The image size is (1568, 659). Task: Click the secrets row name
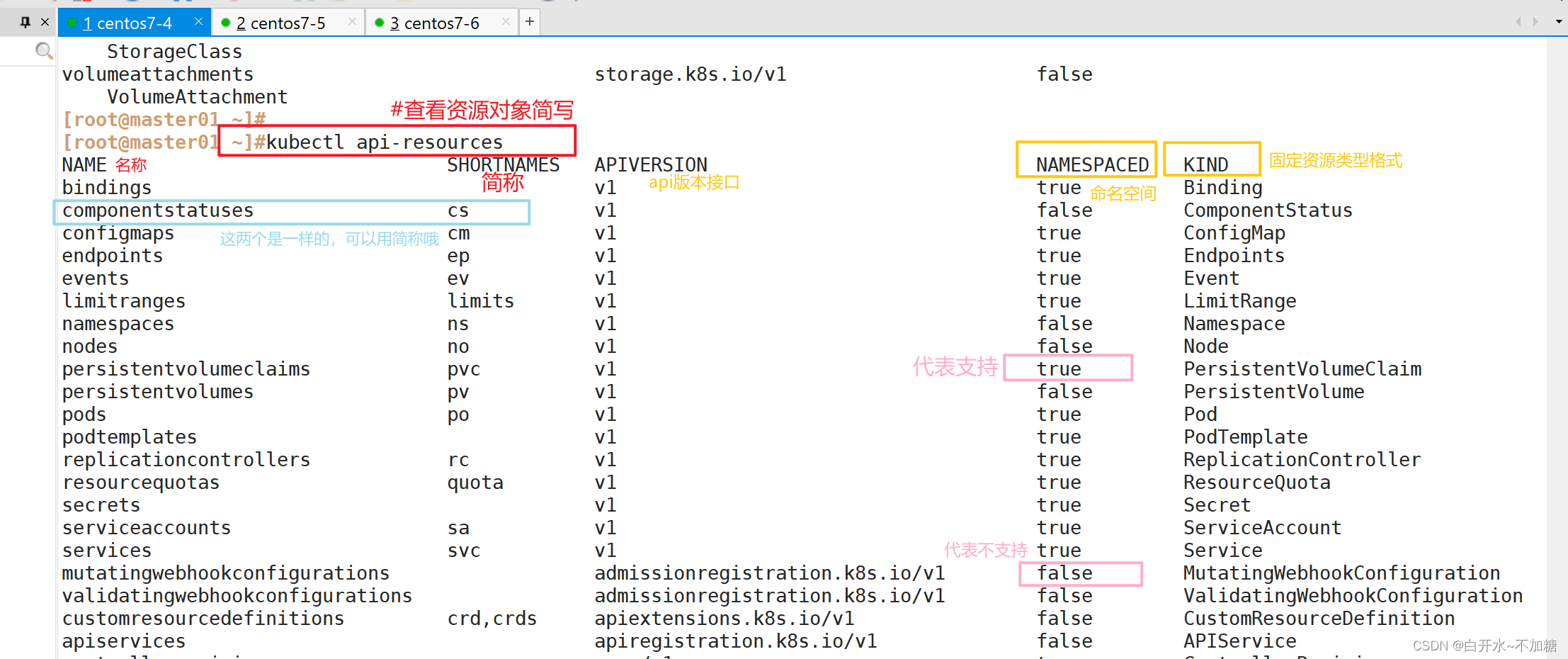click(x=101, y=505)
